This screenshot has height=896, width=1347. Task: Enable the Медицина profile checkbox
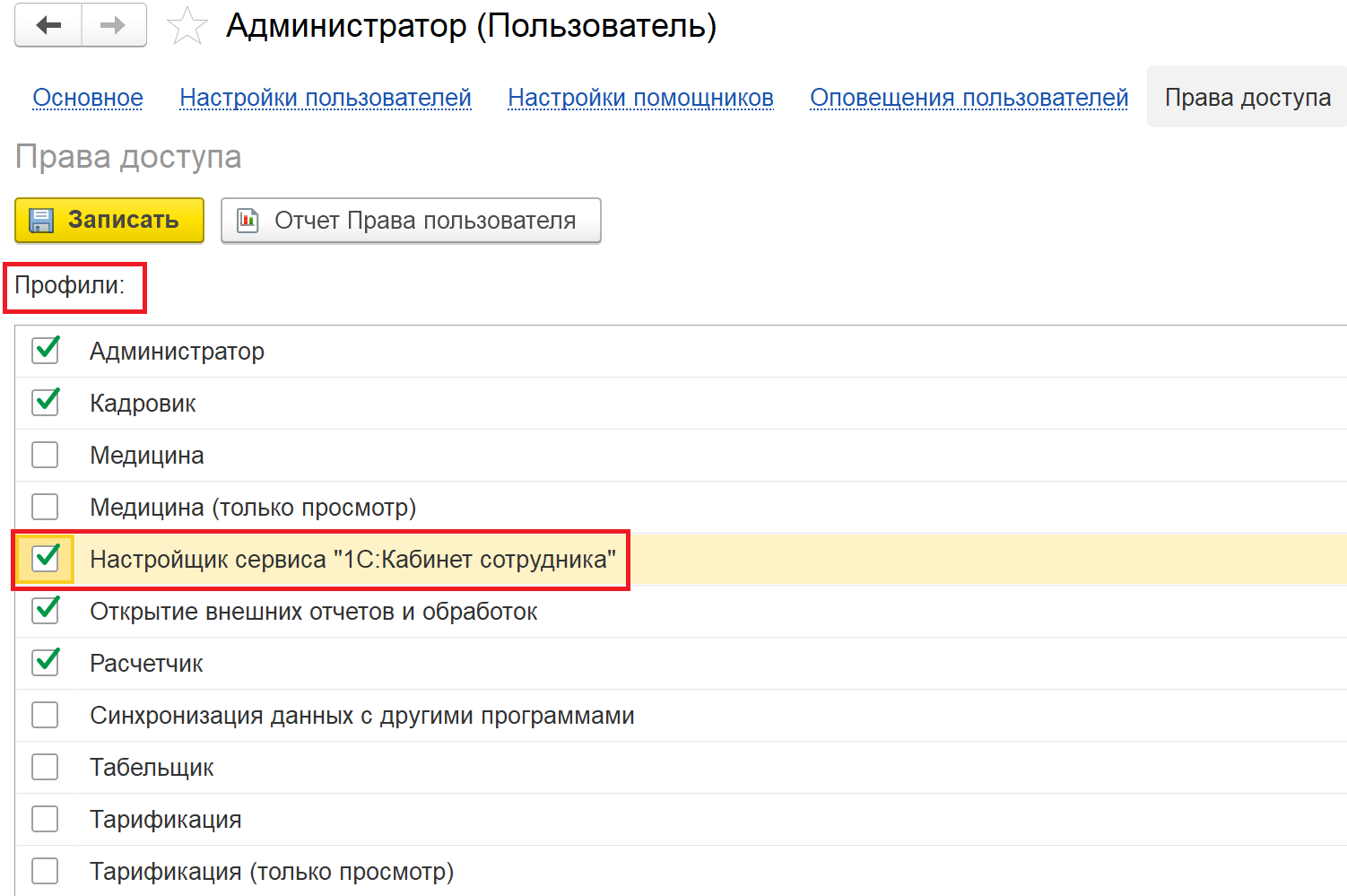coord(45,455)
